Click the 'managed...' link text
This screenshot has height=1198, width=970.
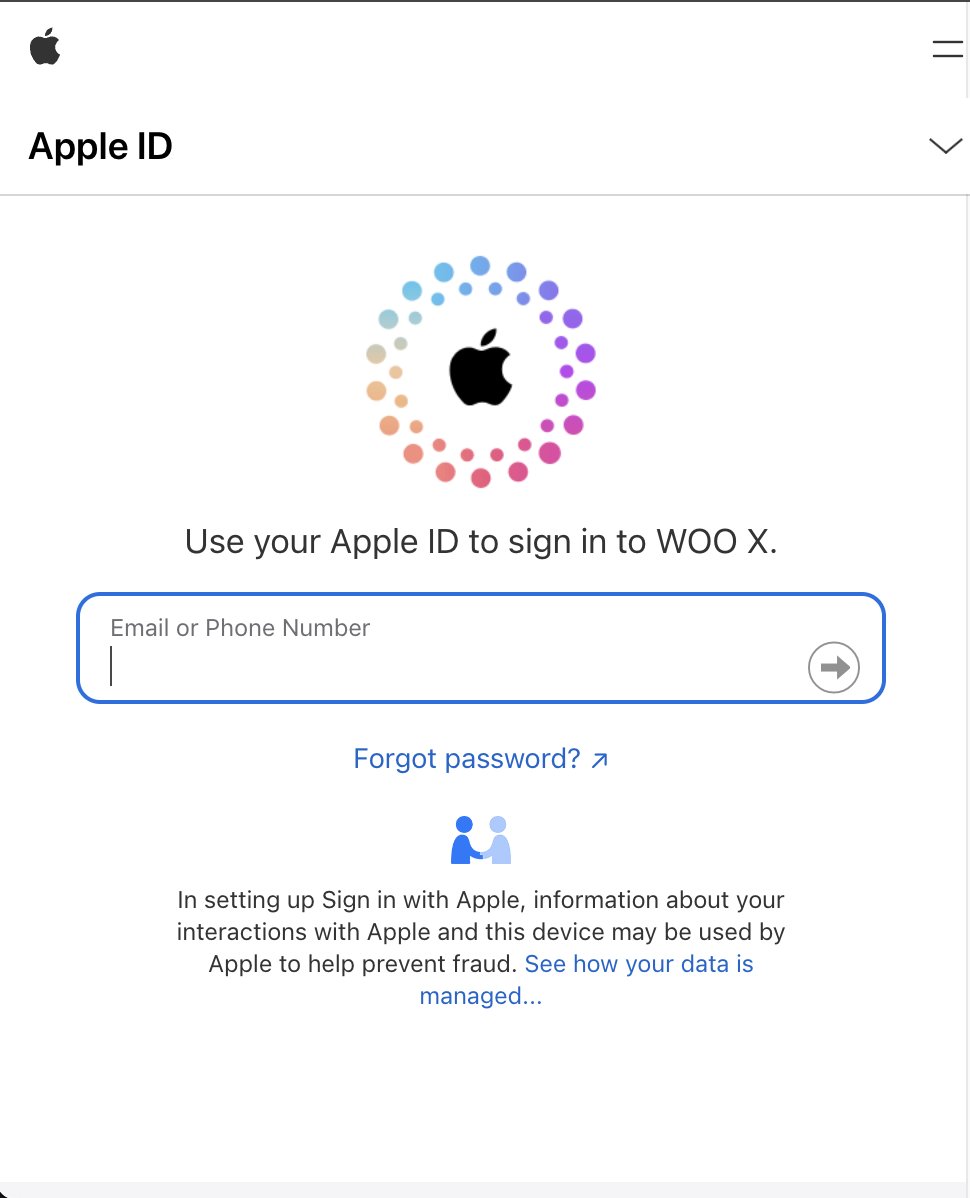tap(480, 996)
